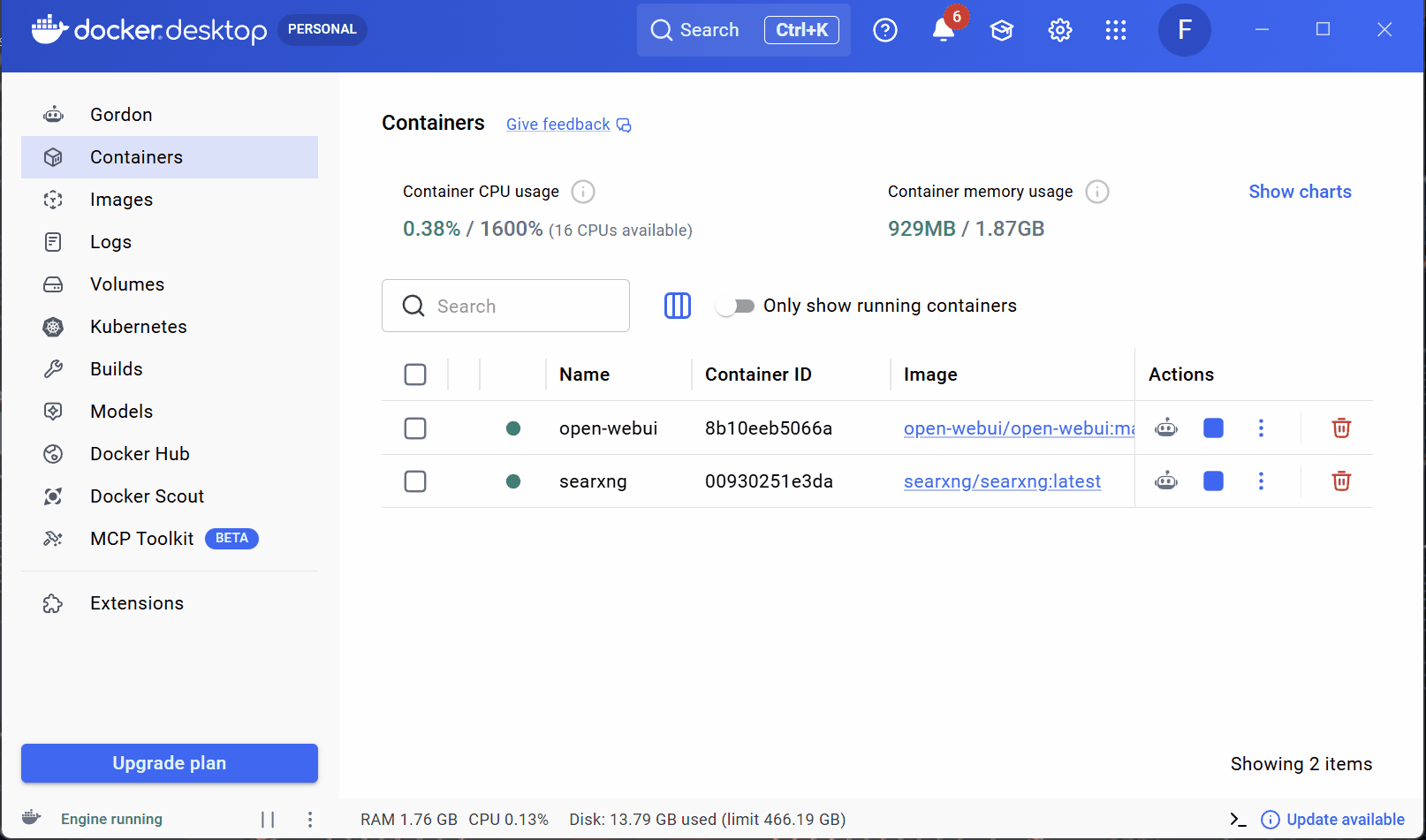Image resolution: width=1426 pixels, height=840 pixels.
Task: Open Models in the sidebar
Action: pos(170,412)
